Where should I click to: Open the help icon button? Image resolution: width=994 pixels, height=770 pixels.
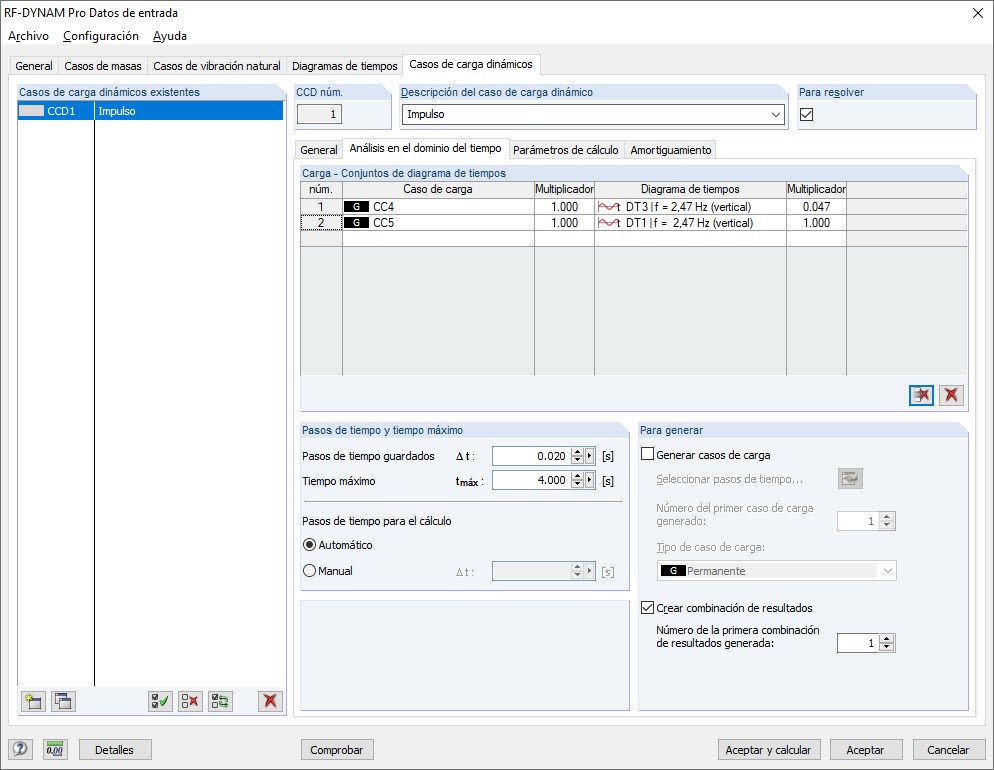point(20,749)
